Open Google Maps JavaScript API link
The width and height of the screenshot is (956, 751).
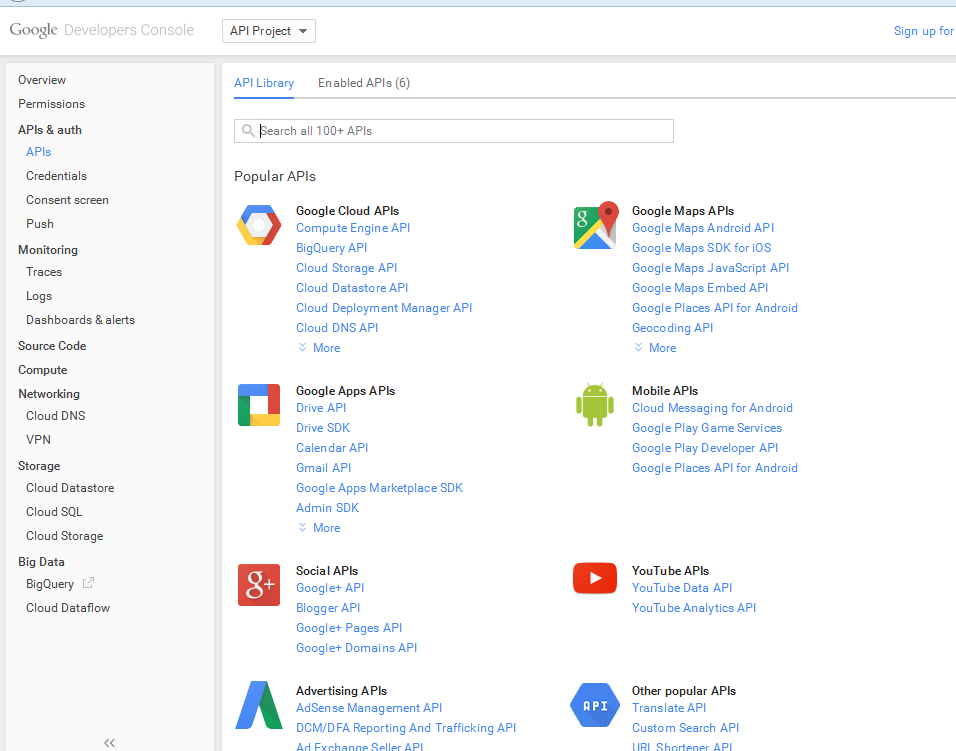[x=710, y=268]
